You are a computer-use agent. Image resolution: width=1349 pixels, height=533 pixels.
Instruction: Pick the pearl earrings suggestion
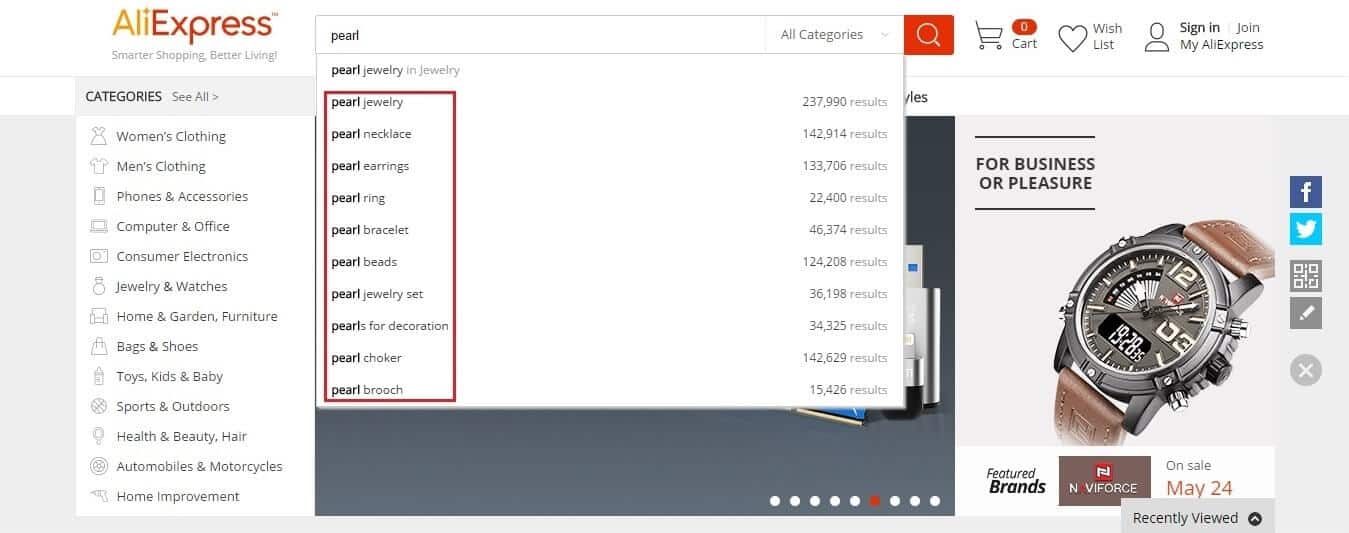pos(370,166)
